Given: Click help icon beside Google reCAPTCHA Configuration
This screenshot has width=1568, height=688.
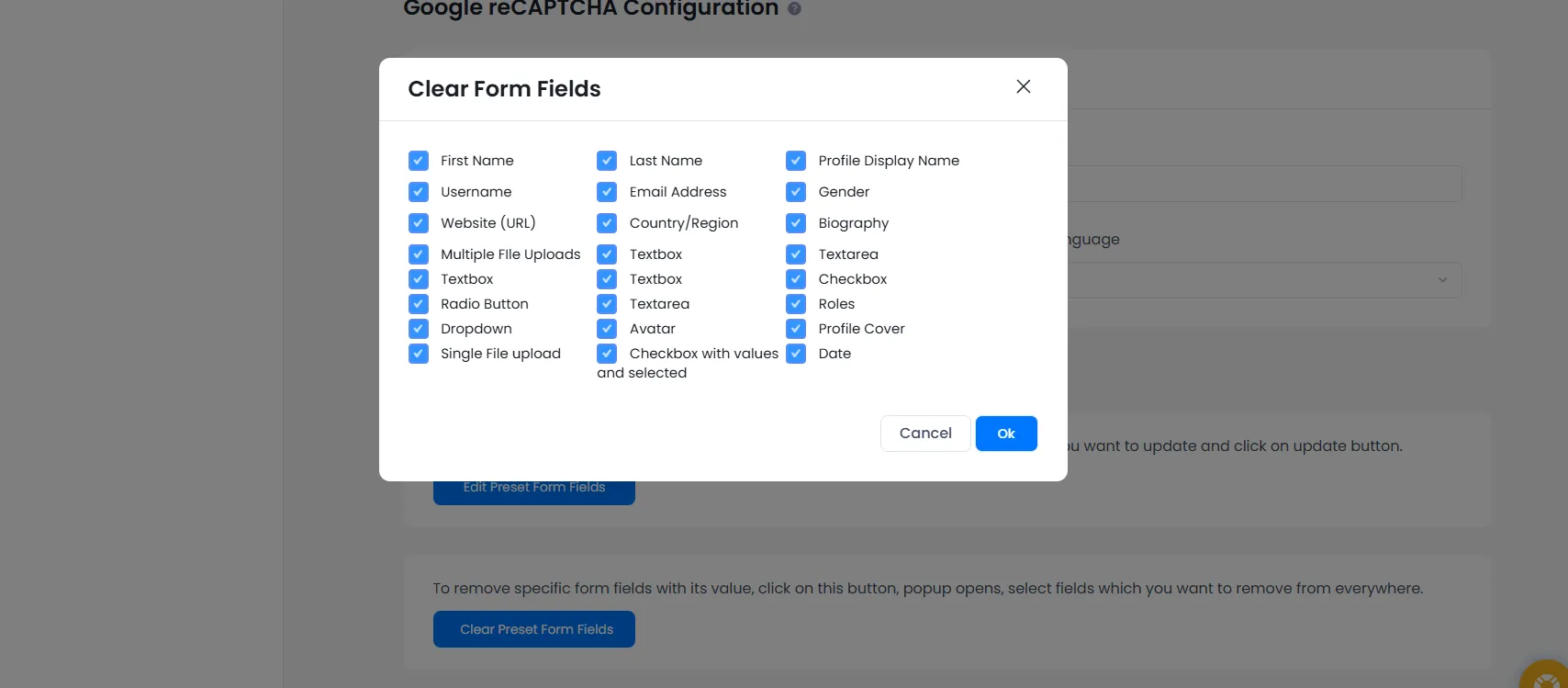Looking at the screenshot, I should [x=794, y=9].
